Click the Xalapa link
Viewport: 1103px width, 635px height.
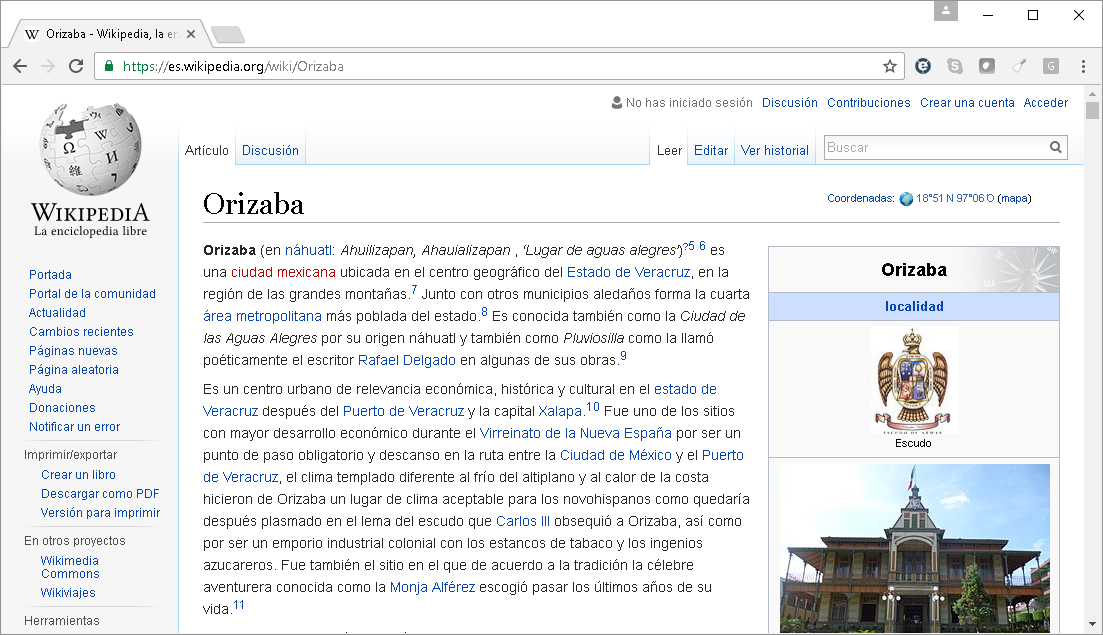point(560,411)
